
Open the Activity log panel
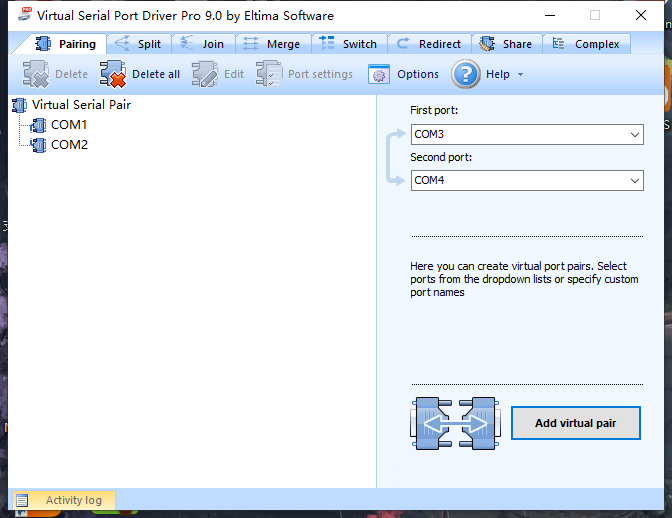point(64,500)
